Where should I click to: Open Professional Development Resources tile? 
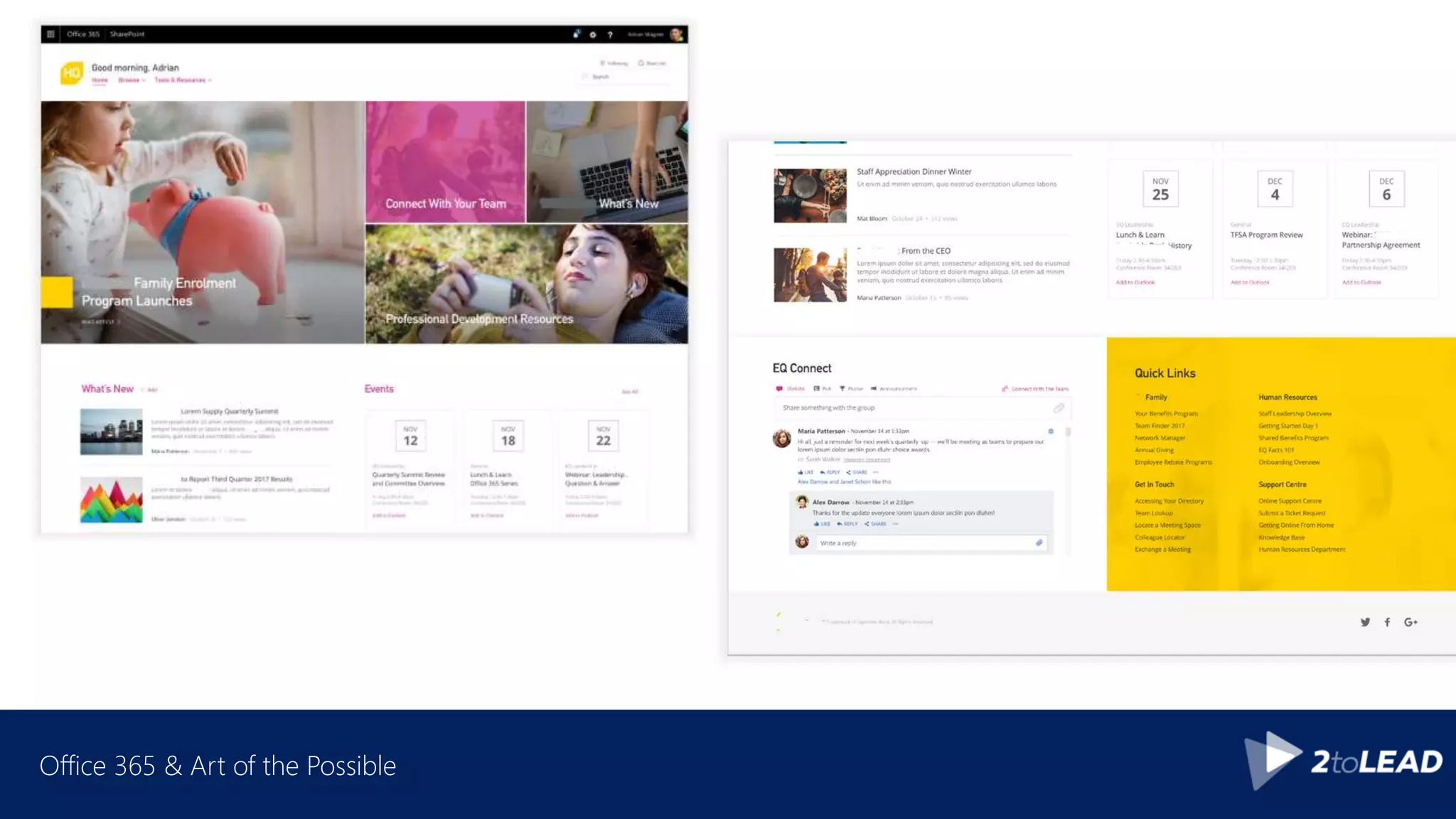pyautogui.click(x=527, y=284)
